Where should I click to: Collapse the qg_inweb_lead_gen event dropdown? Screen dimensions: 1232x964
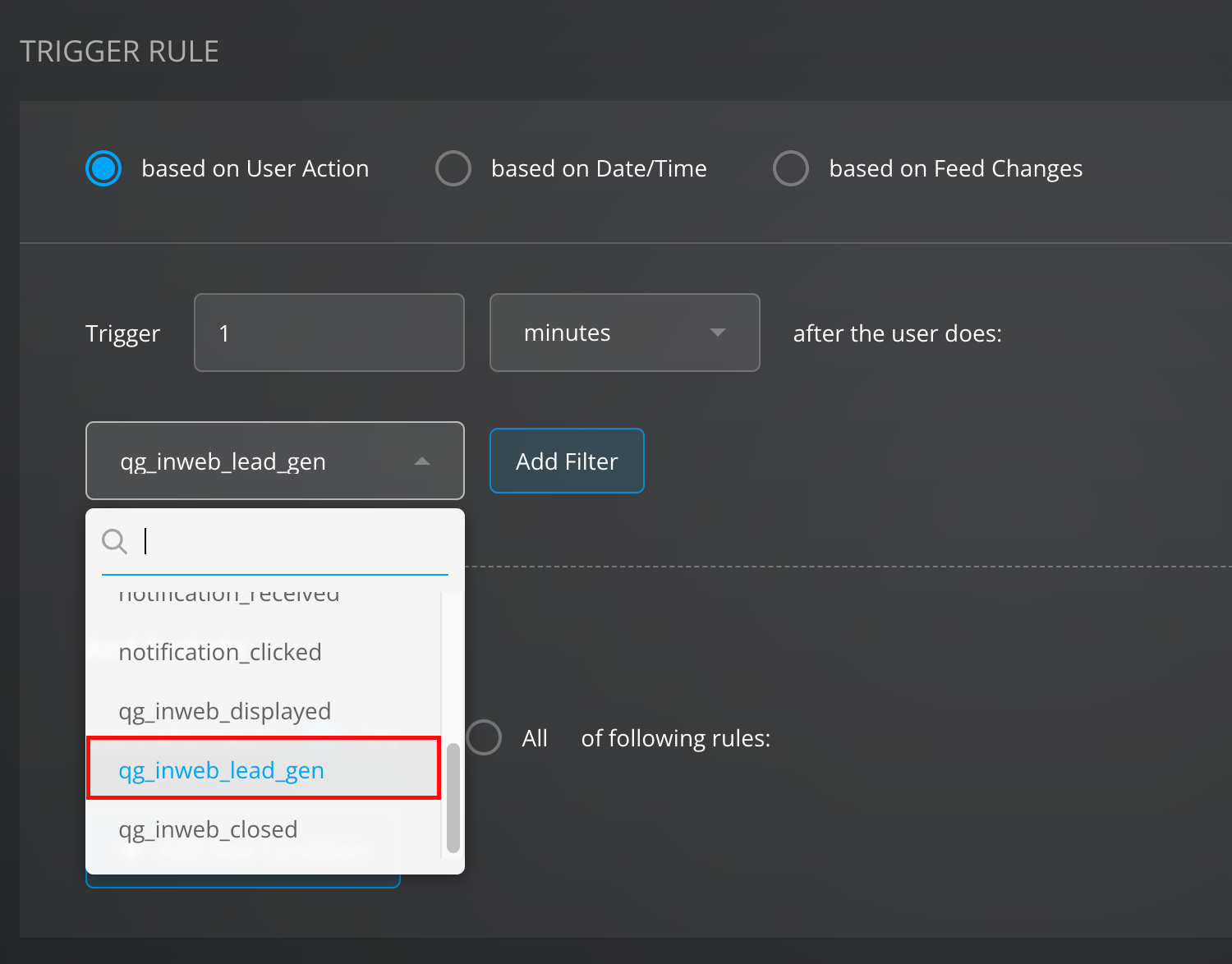[x=274, y=461]
